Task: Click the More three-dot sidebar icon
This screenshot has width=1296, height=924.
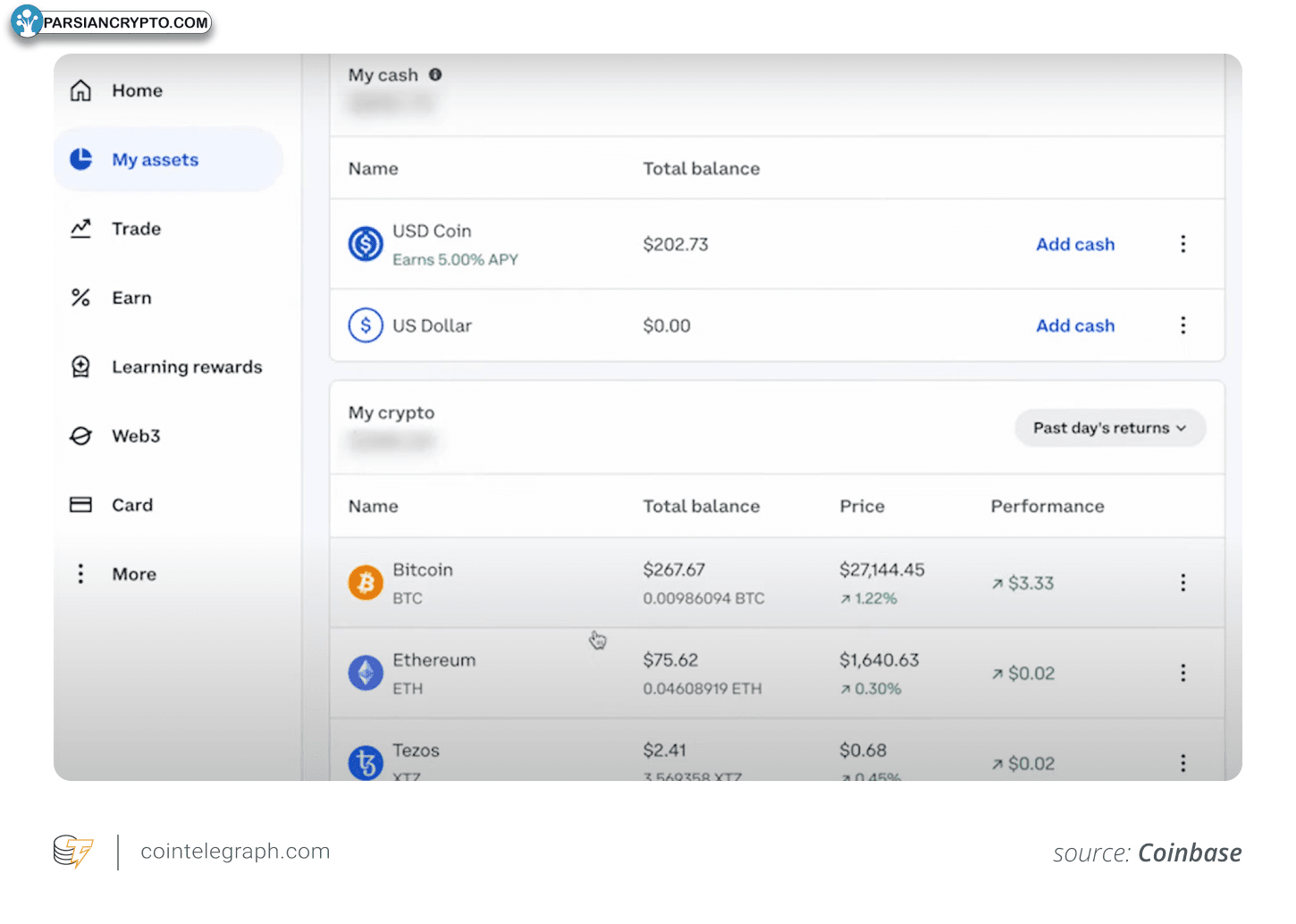Action: 80,574
